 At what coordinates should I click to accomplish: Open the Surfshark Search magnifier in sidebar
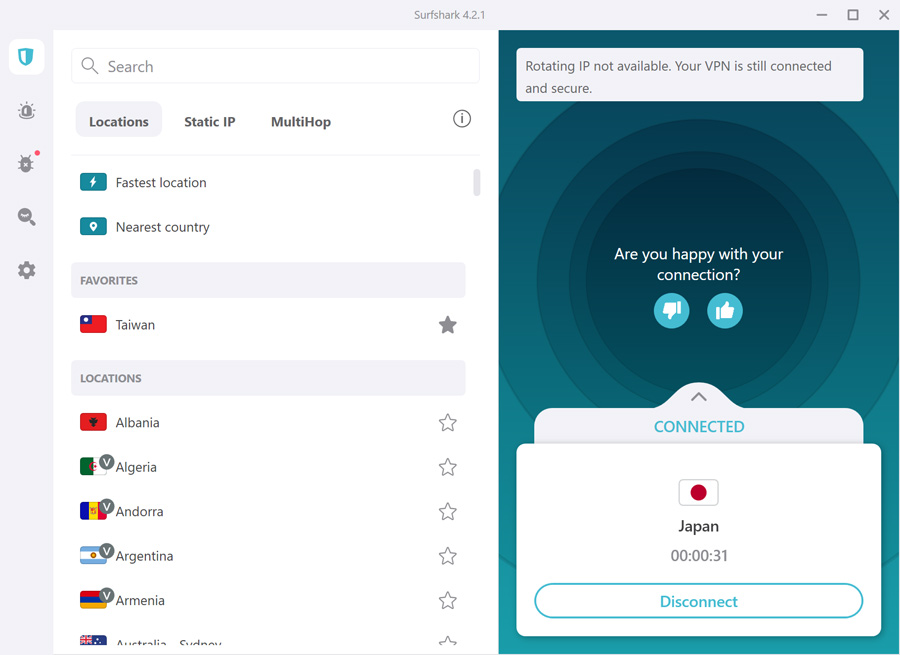click(x=26, y=216)
